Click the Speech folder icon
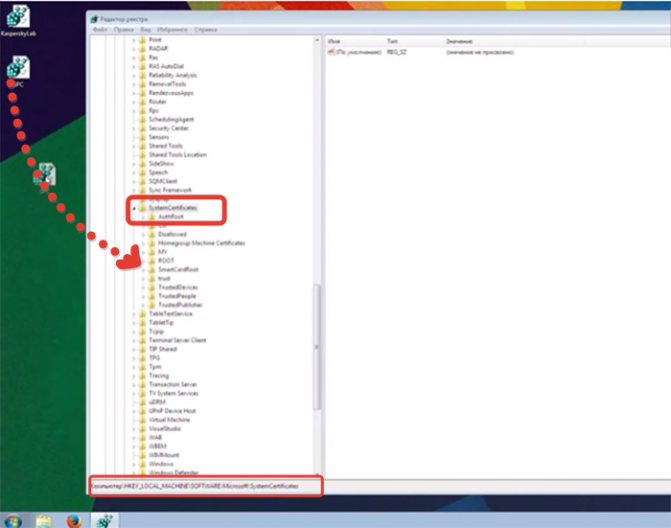The width and height of the screenshot is (671, 528). pyautogui.click(x=143, y=172)
